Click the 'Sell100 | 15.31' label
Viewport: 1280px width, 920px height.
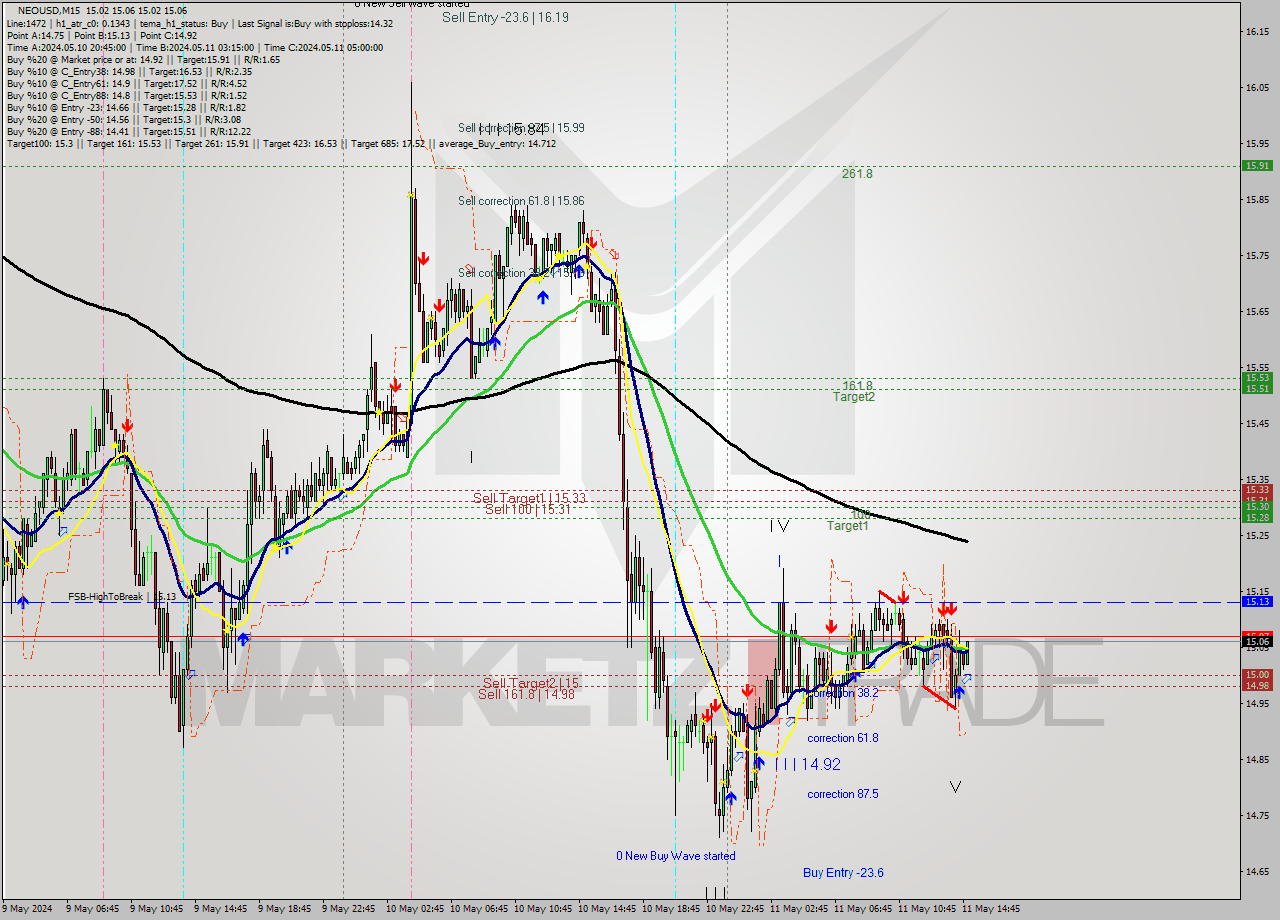tap(527, 509)
